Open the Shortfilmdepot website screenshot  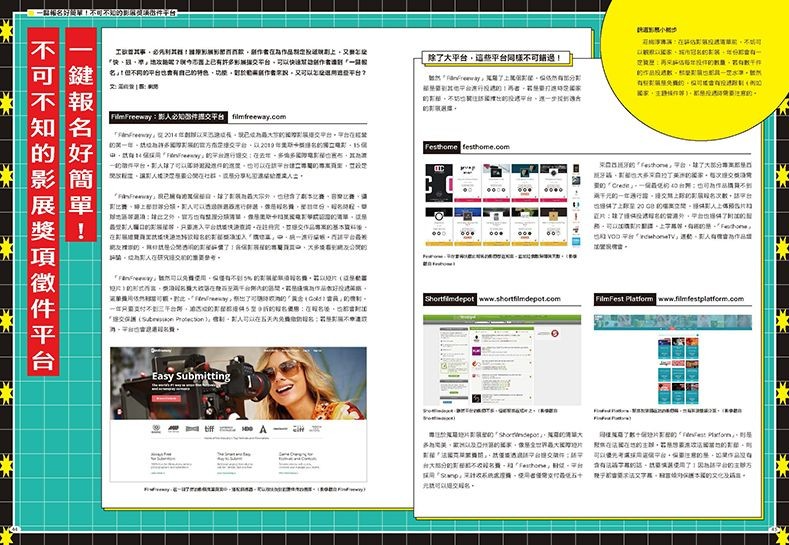click(x=502, y=360)
